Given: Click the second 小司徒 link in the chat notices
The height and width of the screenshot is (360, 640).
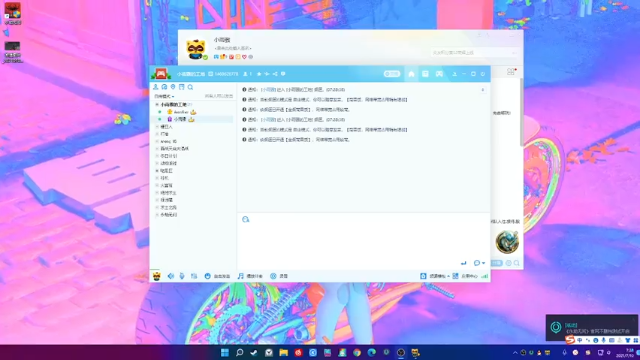Looking at the screenshot, I should click(268, 120).
